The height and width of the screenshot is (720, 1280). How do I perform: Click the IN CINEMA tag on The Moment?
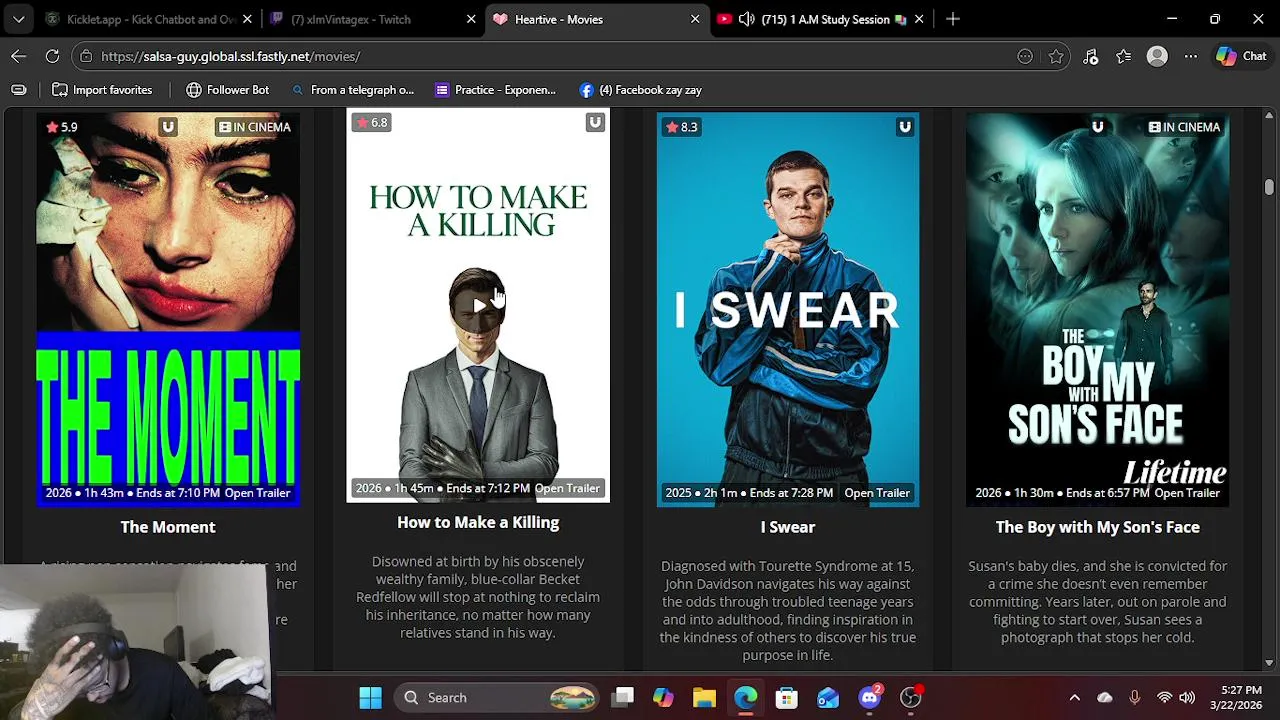[255, 127]
